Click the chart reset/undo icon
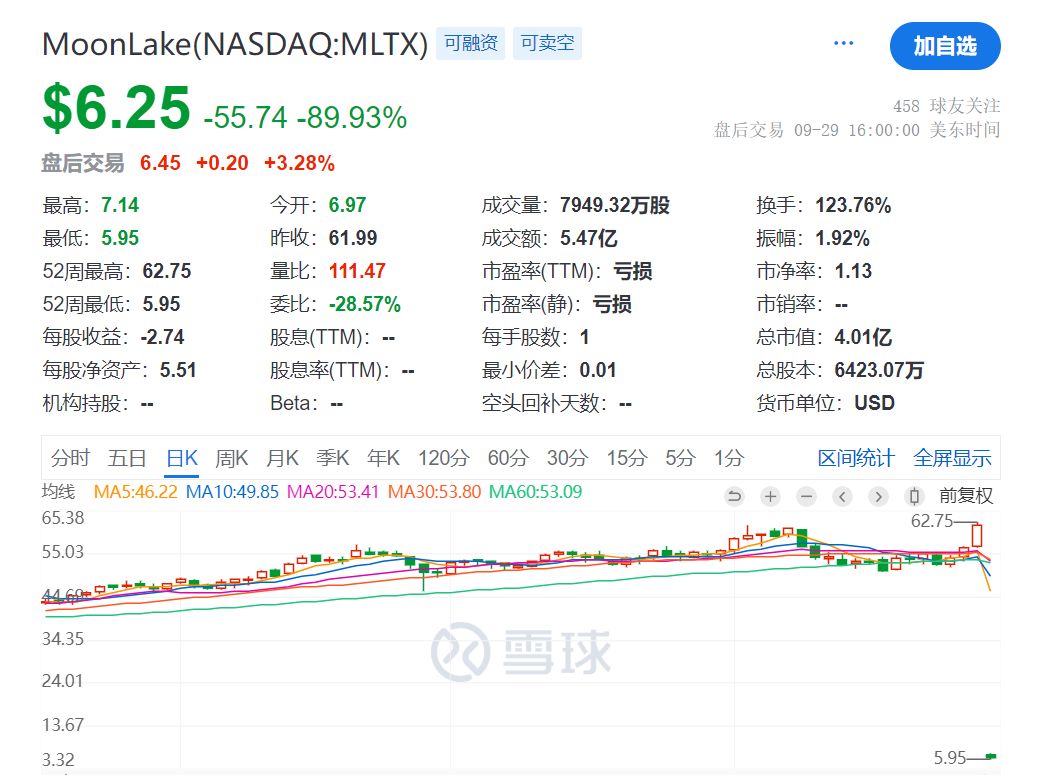Image resolution: width=1049 pixels, height=775 pixels. pos(735,496)
